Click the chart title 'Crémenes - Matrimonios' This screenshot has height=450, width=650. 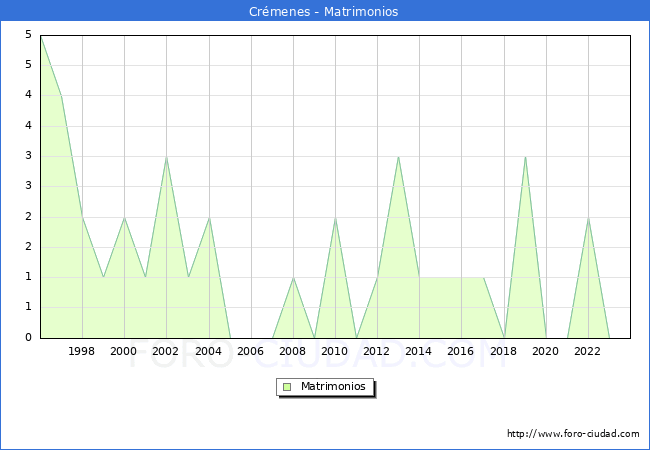[323, 12]
